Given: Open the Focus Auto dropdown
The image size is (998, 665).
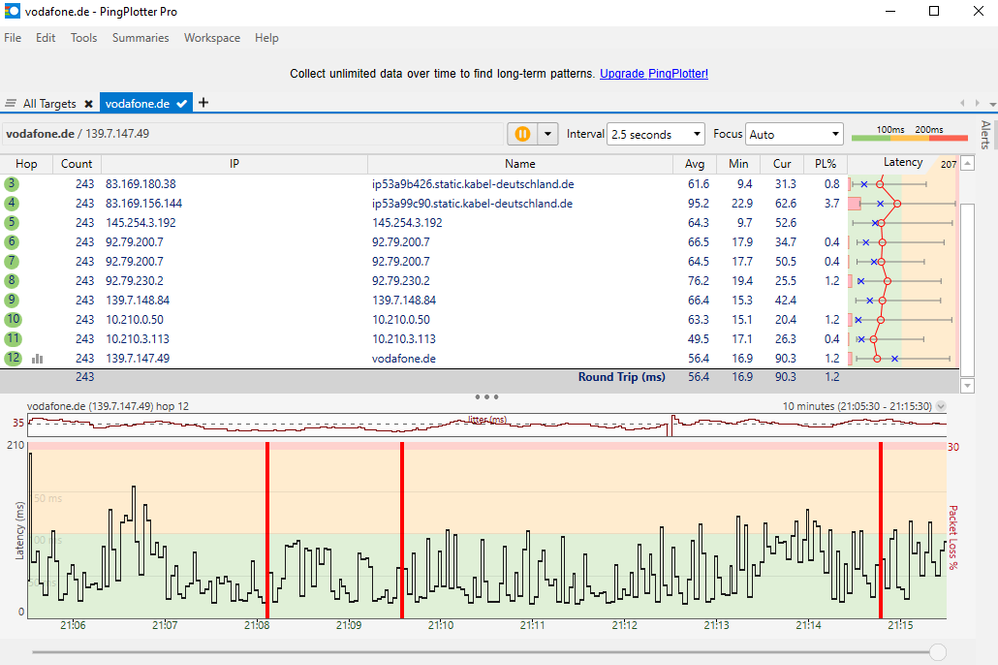Looking at the screenshot, I should coord(794,134).
